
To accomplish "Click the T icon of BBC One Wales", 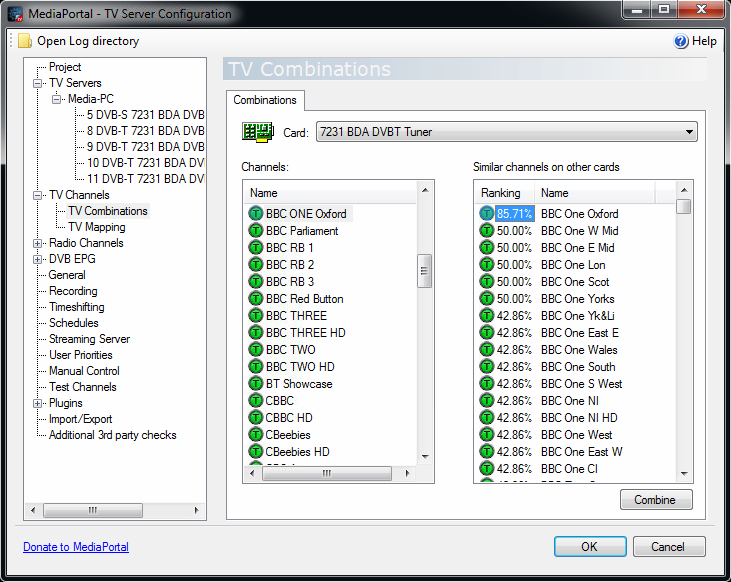I will pos(486,350).
